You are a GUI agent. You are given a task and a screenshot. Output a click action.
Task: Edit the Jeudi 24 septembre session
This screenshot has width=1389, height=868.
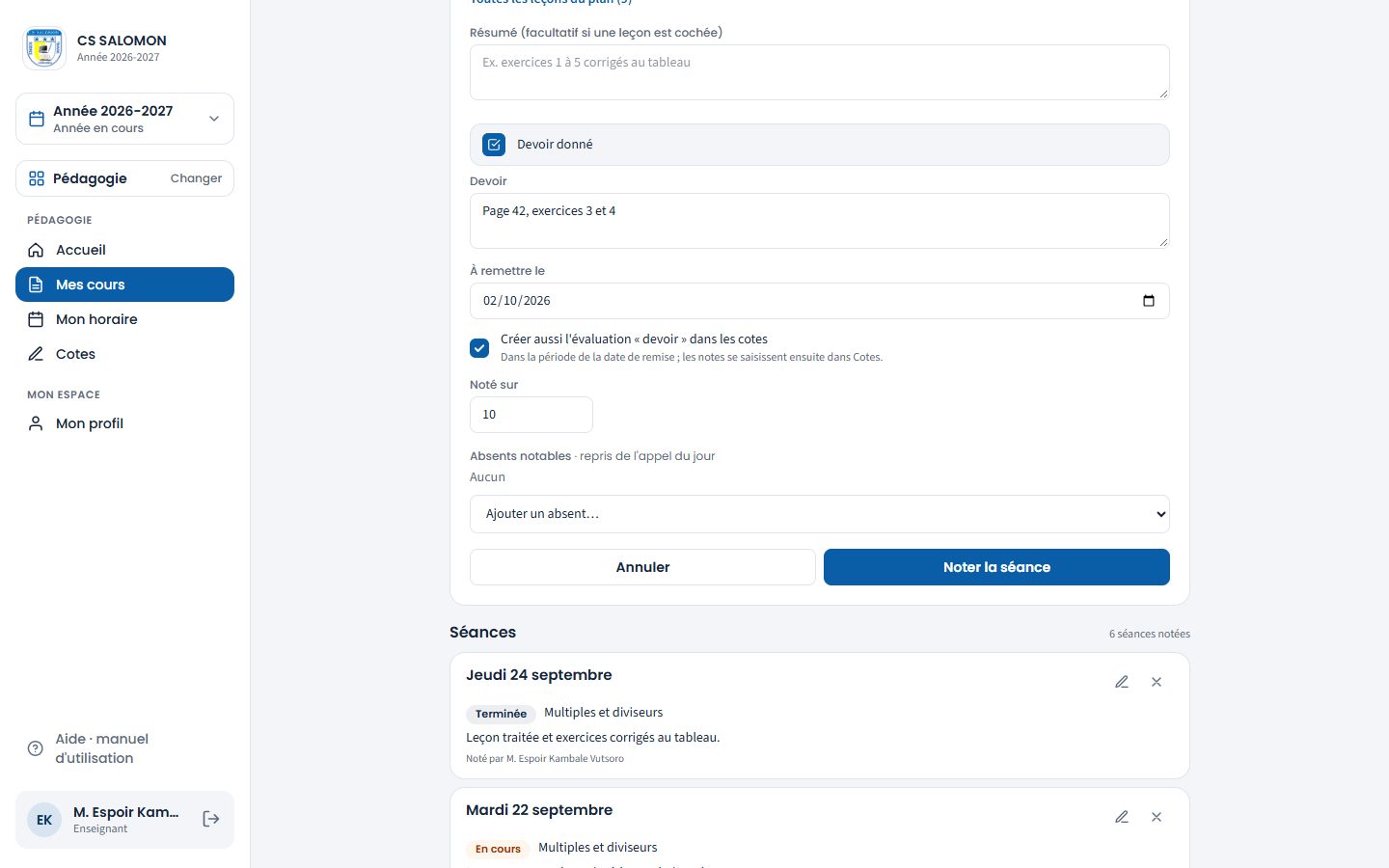(x=1122, y=682)
